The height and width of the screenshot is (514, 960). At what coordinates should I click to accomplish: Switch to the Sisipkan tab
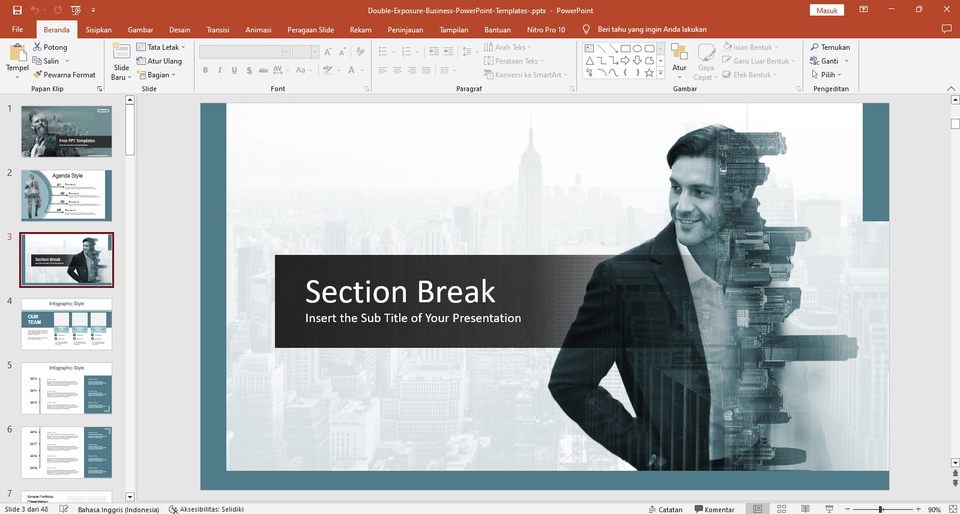click(98, 29)
